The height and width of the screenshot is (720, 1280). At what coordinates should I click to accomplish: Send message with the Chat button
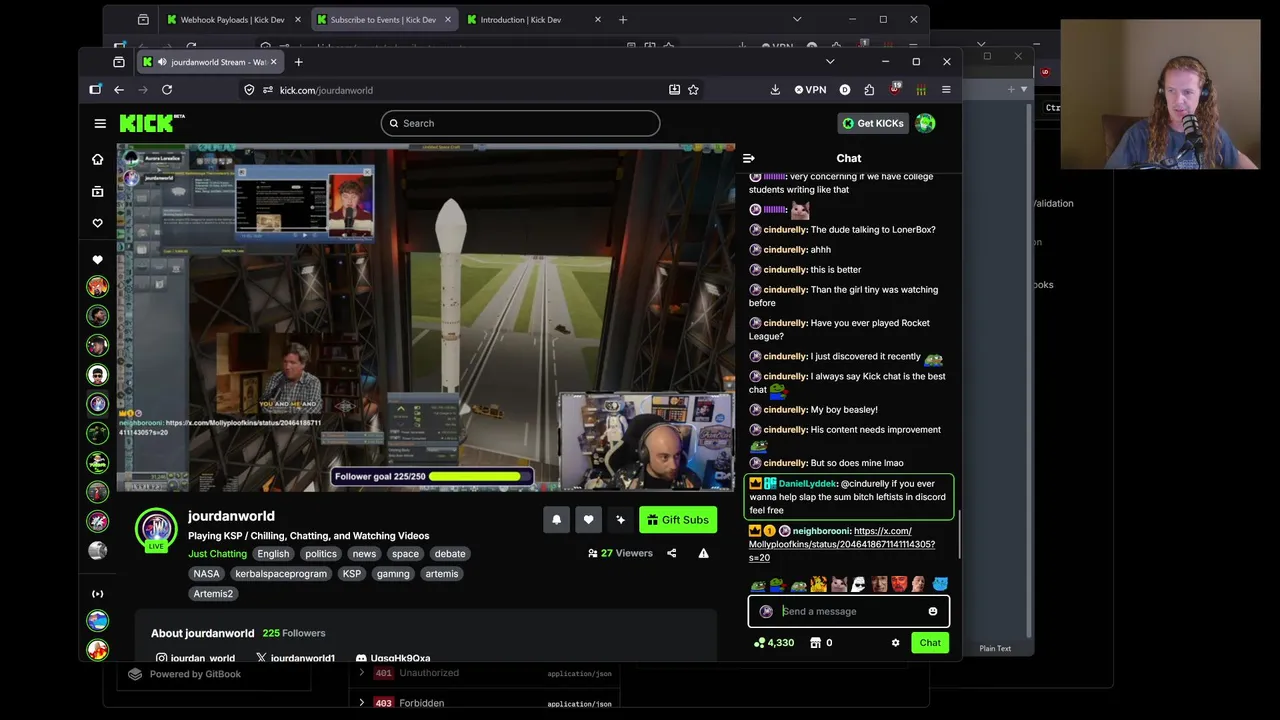coord(930,643)
